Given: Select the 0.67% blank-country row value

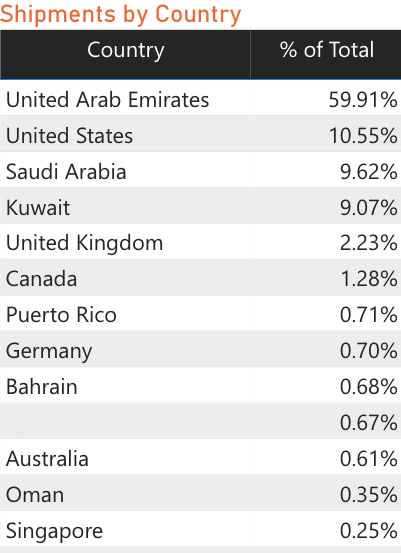Looking at the screenshot, I should pos(326,423).
